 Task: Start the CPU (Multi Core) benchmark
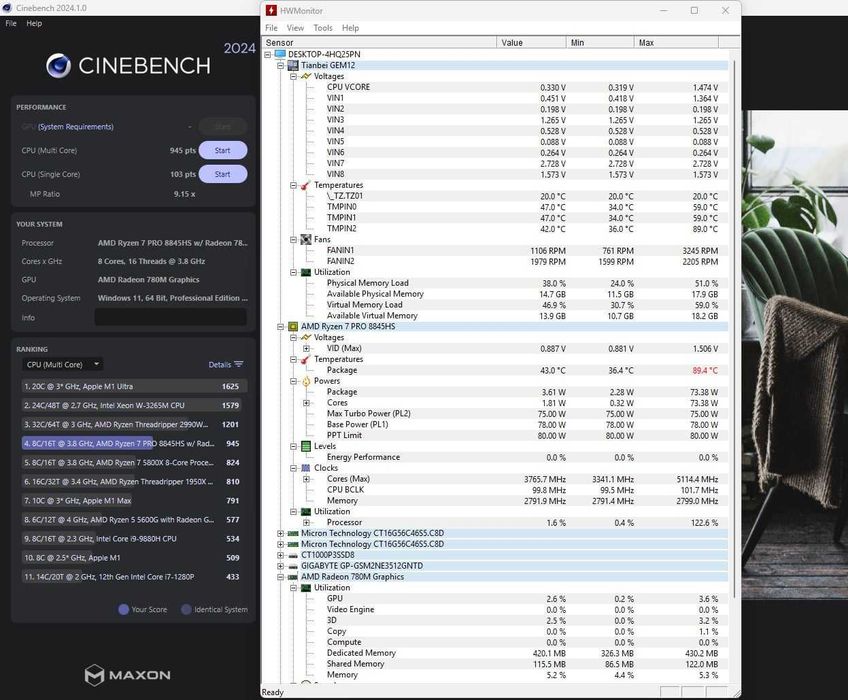click(223, 150)
